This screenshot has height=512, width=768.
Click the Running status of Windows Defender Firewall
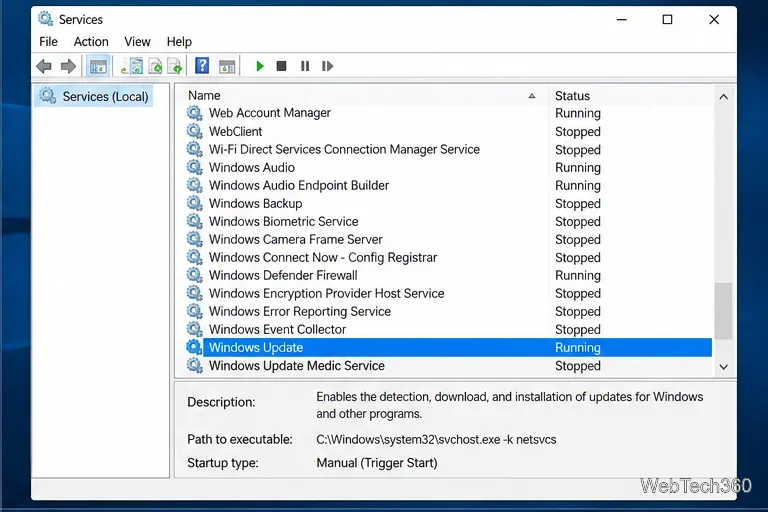point(577,275)
